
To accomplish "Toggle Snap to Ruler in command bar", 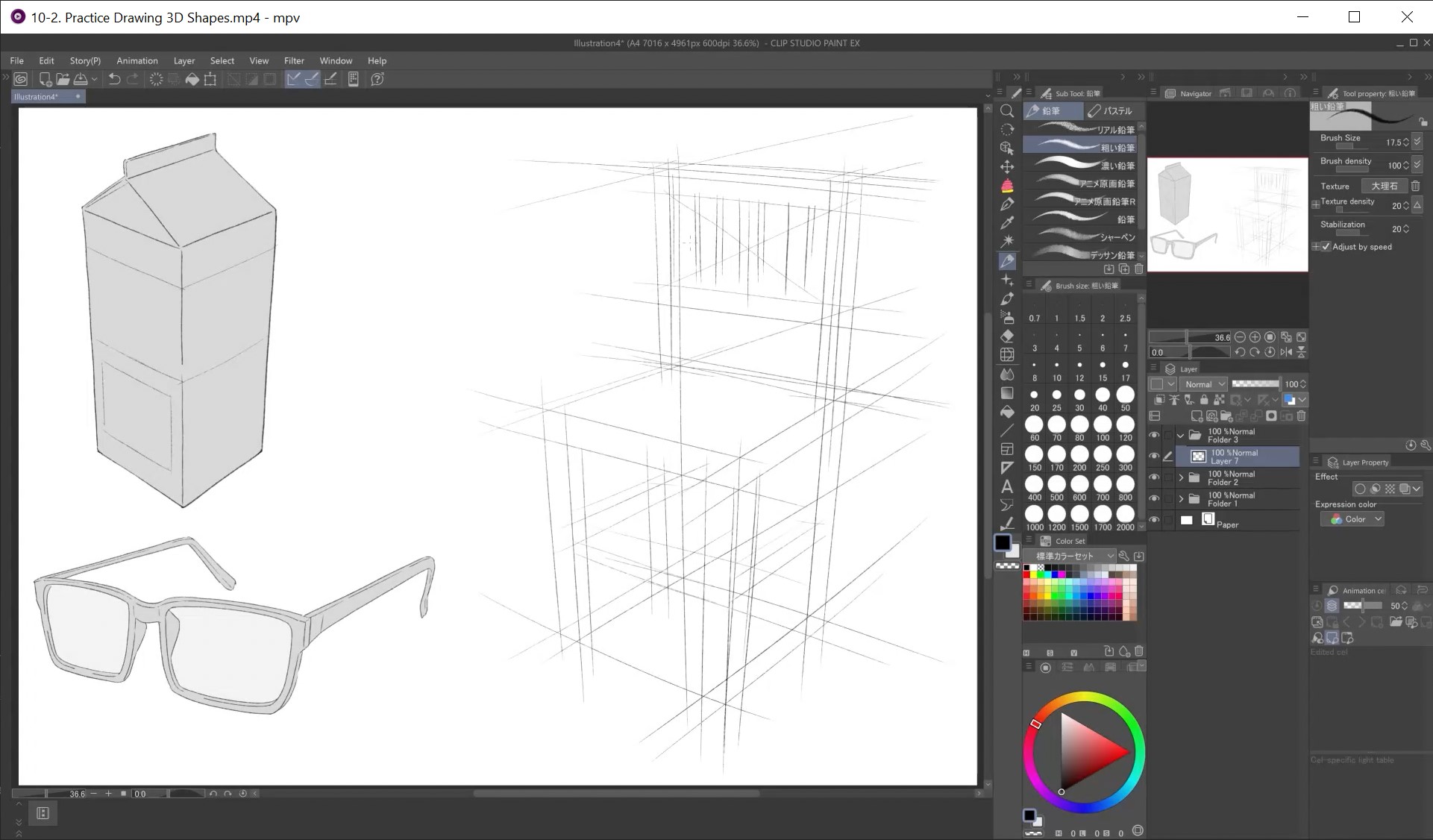I will [293, 79].
